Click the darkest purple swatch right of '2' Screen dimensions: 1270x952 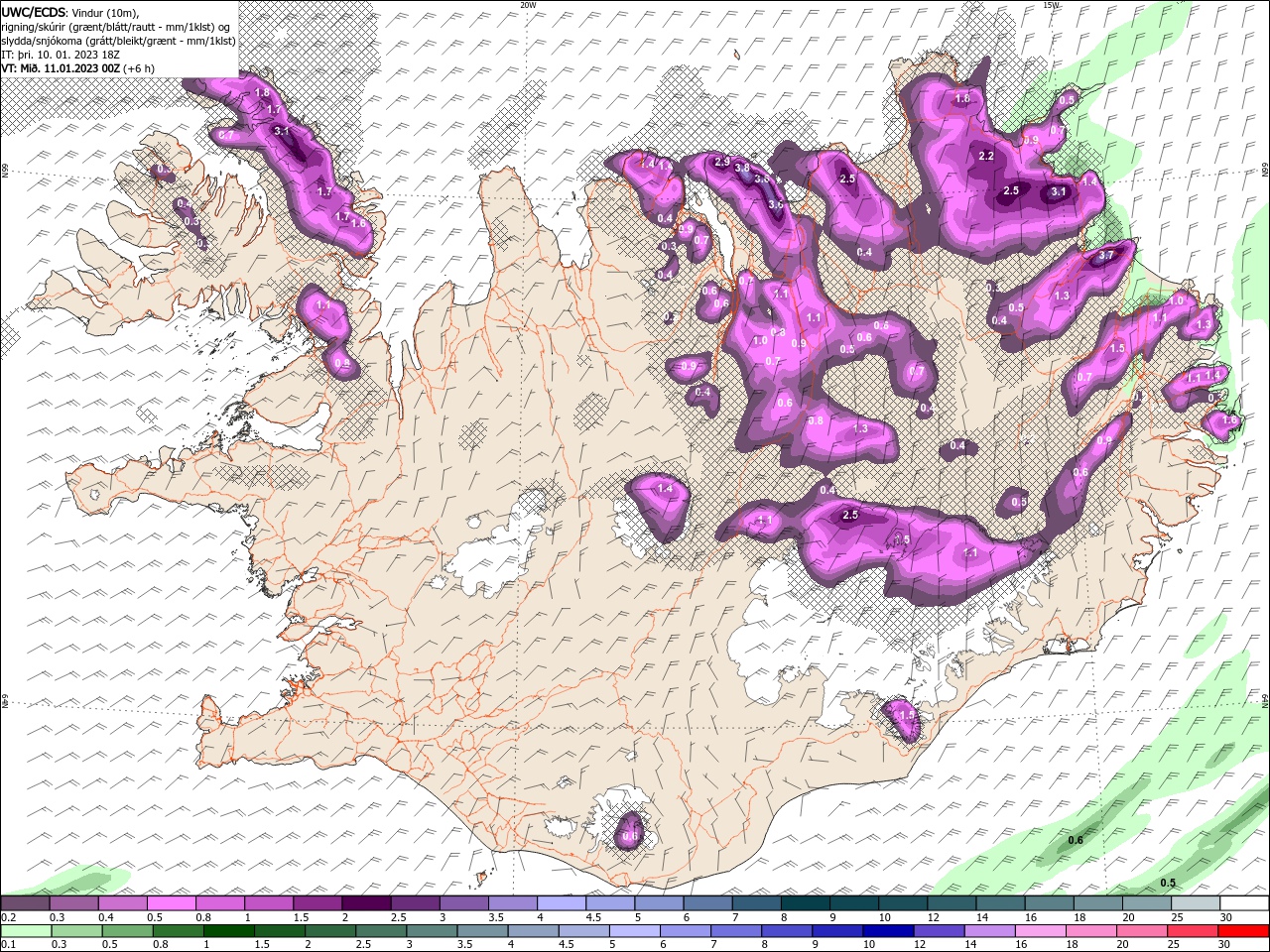pyautogui.click(x=366, y=902)
